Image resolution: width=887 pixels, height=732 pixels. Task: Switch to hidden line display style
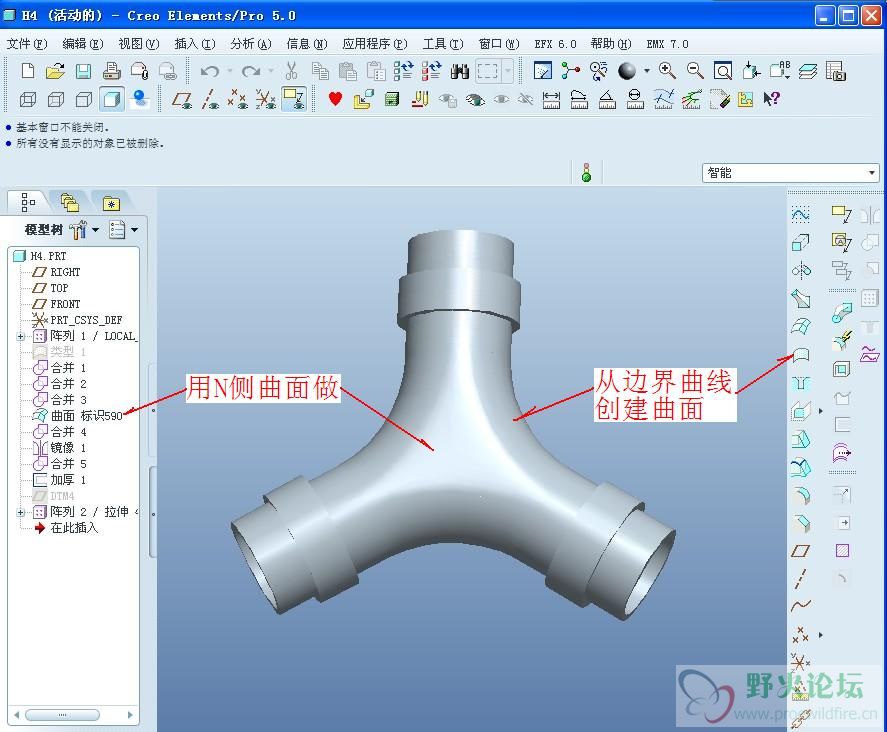point(55,100)
